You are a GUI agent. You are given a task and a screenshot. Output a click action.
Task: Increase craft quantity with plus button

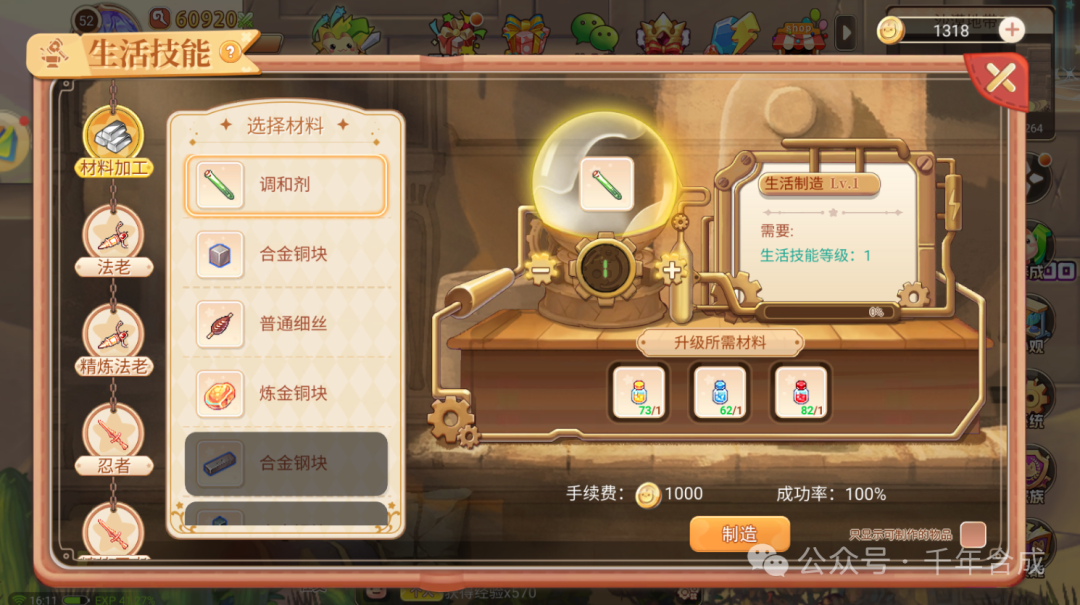(x=672, y=270)
